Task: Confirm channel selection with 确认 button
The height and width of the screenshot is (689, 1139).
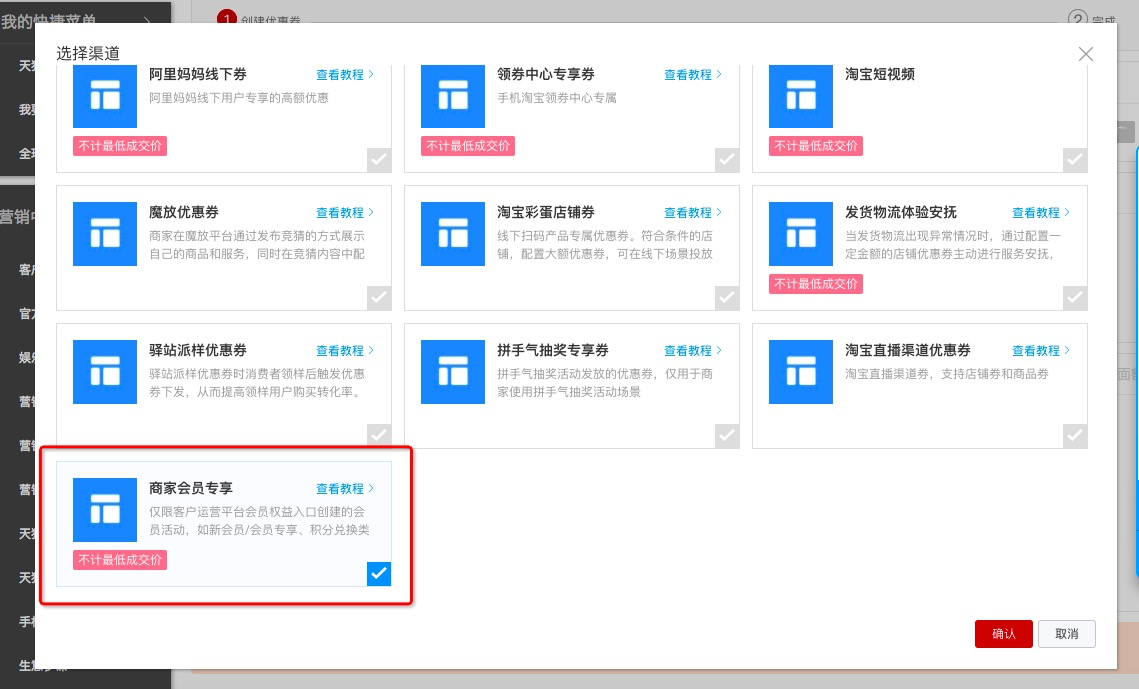Action: pos(1003,634)
